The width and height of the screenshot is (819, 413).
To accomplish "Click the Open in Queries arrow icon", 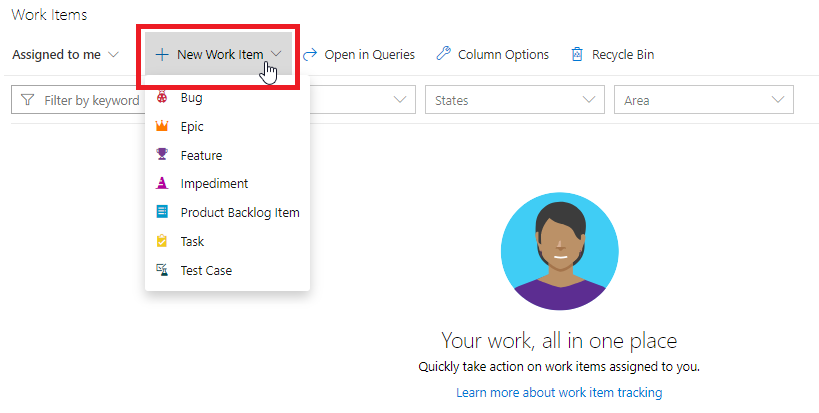I will (x=310, y=54).
